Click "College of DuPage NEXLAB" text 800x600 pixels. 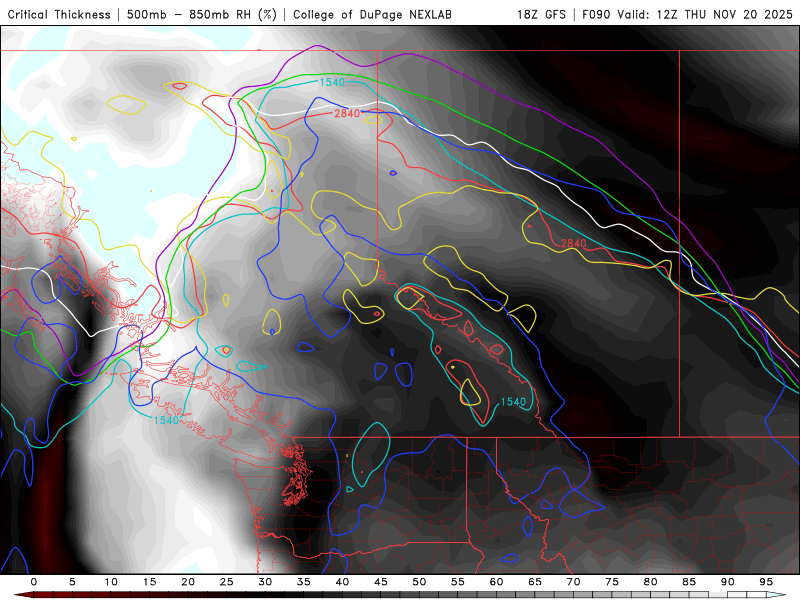tap(372, 14)
